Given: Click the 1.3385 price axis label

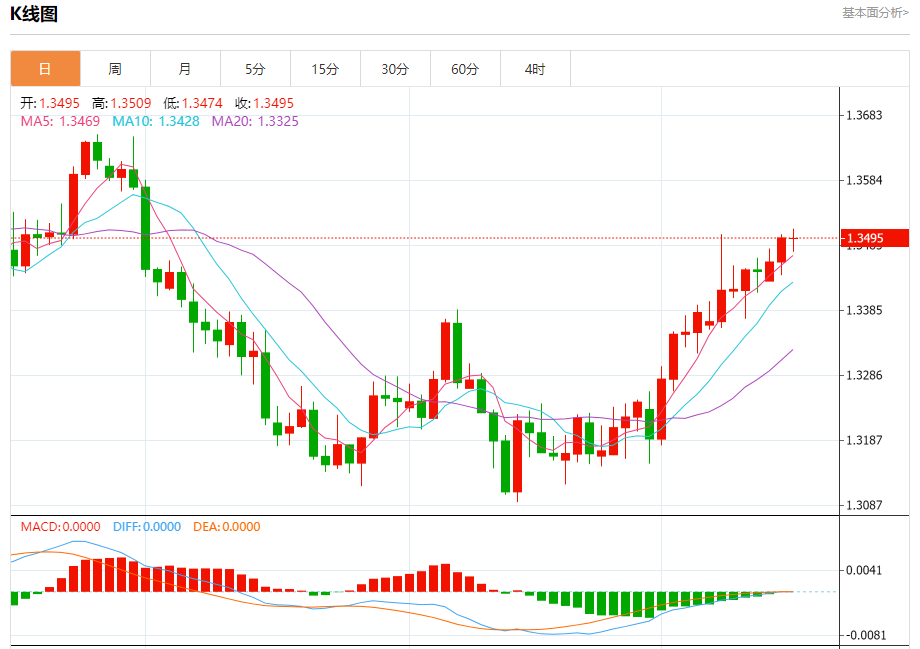Looking at the screenshot, I should (864, 310).
